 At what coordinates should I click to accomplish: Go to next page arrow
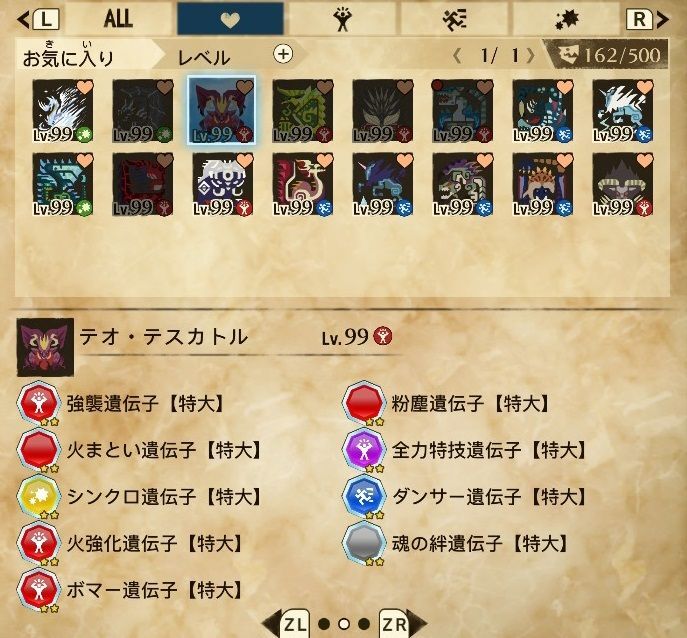point(531,56)
